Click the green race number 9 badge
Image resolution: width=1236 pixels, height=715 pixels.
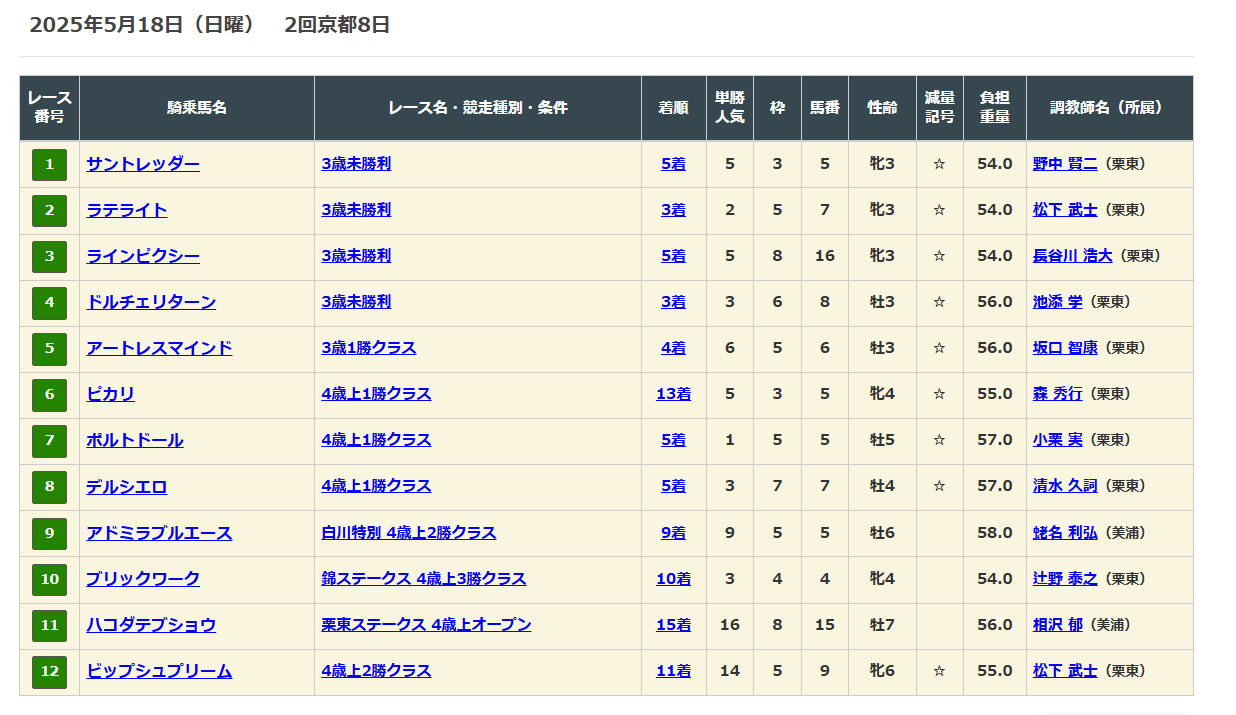[x=49, y=533]
